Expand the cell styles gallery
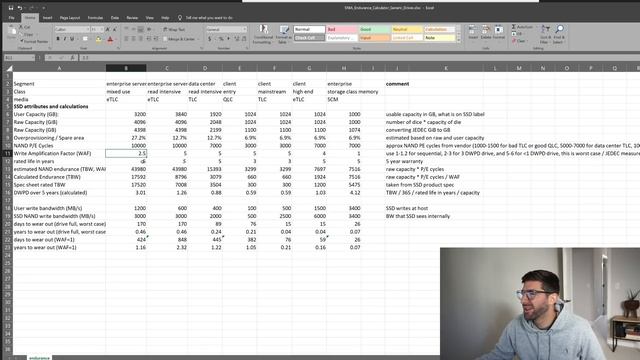Image resolution: width=640 pixels, height=360 pixels. (x=458, y=40)
